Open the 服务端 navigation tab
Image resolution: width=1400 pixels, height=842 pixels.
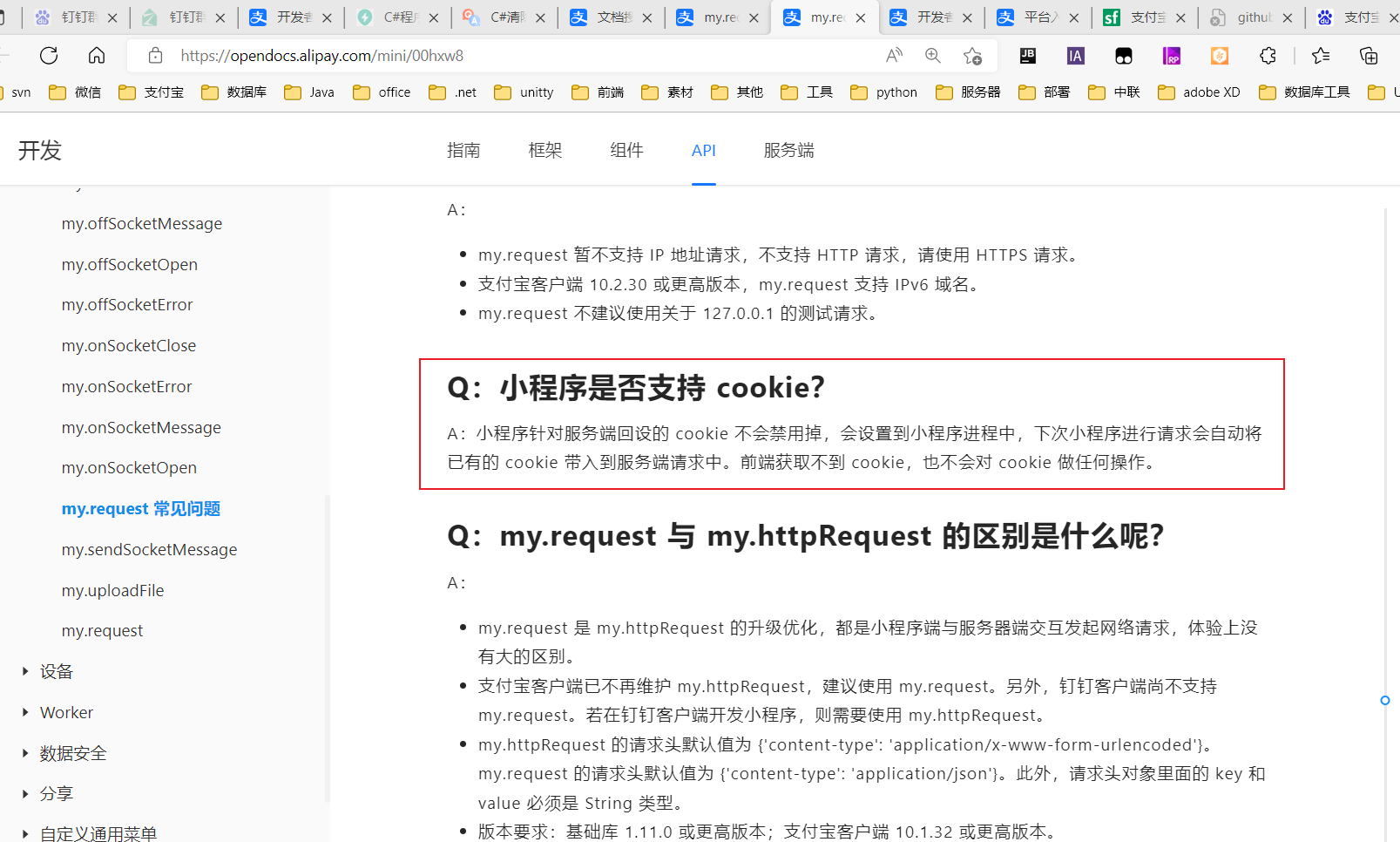click(788, 150)
